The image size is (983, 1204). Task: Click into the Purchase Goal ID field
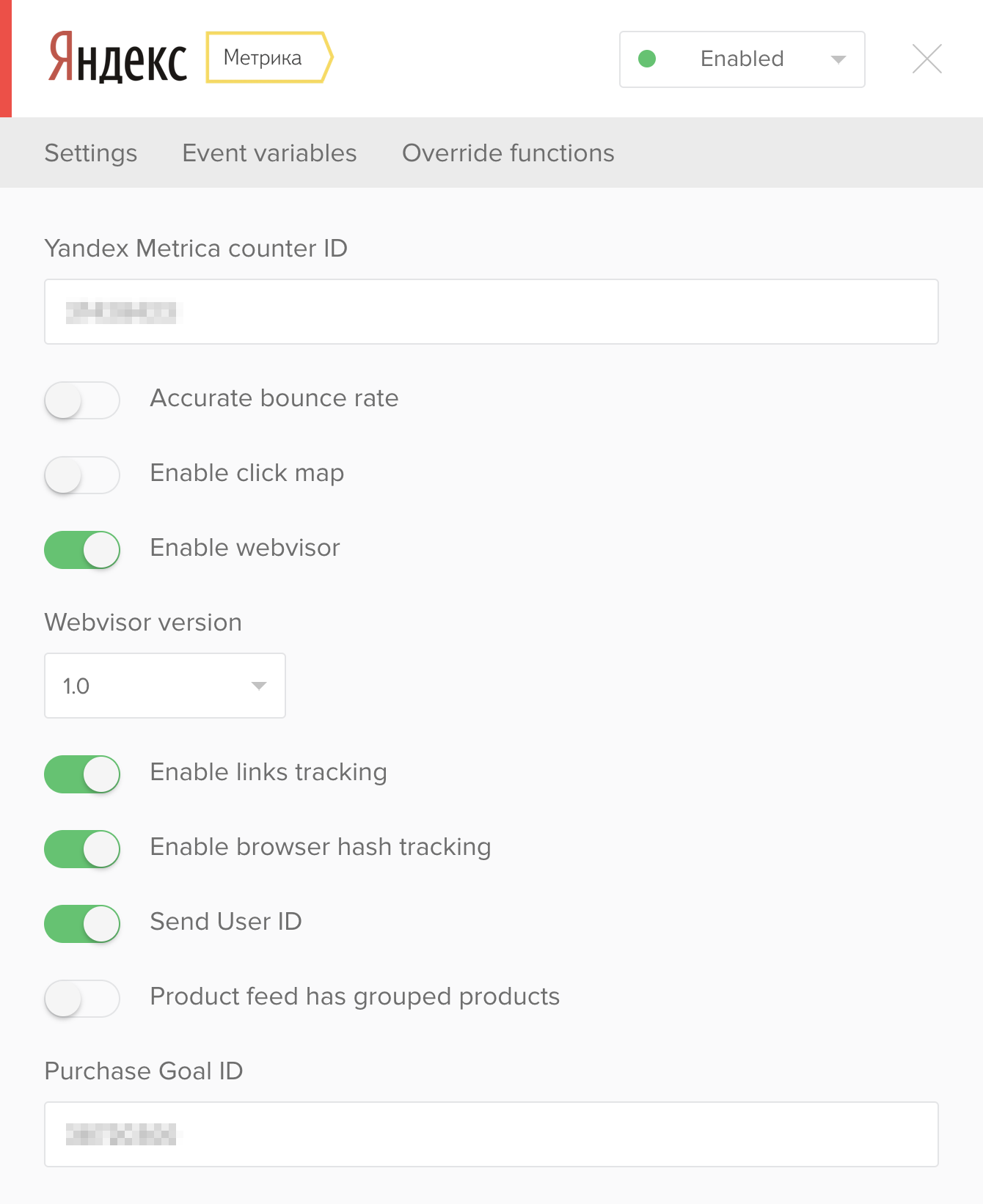pyautogui.click(x=491, y=1134)
